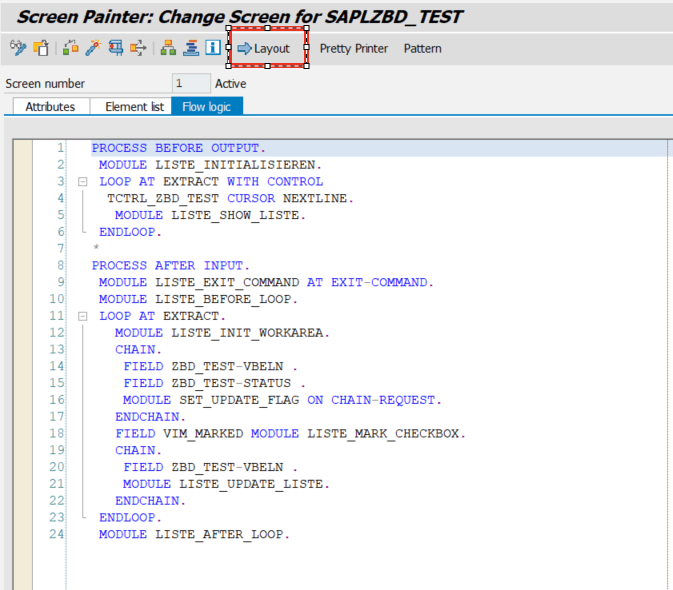Run Pretty Printer on flow logic
The image size is (673, 590).
pyautogui.click(x=354, y=48)
